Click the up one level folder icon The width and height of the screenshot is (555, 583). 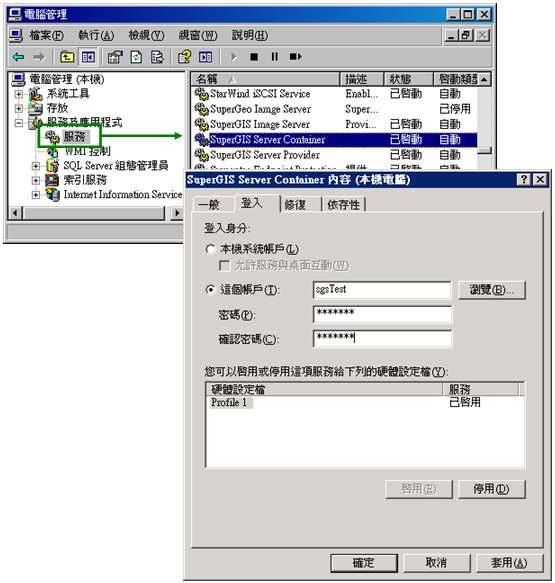pos(67,57)
